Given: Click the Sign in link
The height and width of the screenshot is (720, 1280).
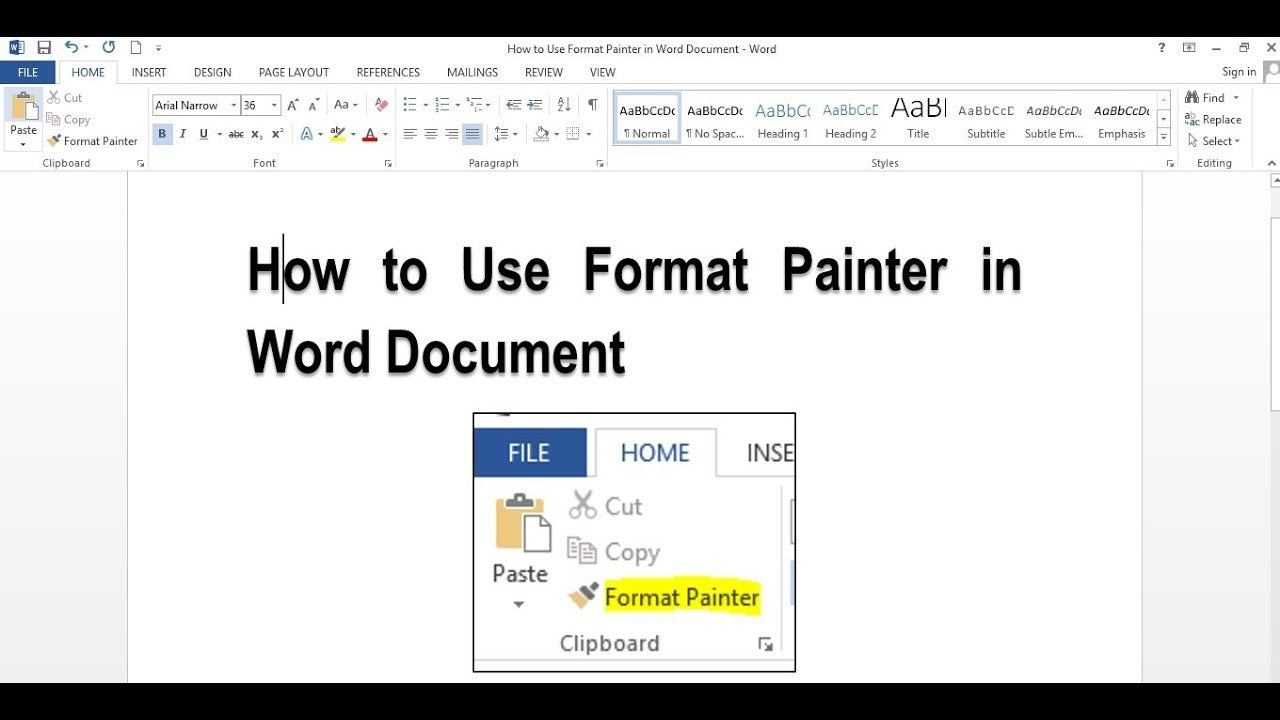Looking at the screenshot, I should (1238, 72).
